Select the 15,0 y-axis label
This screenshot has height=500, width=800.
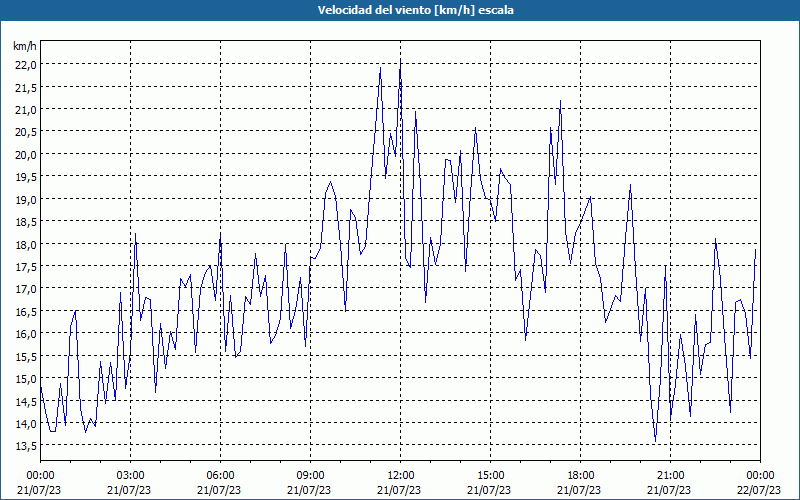pyautogui.click(x=27, y=379)
